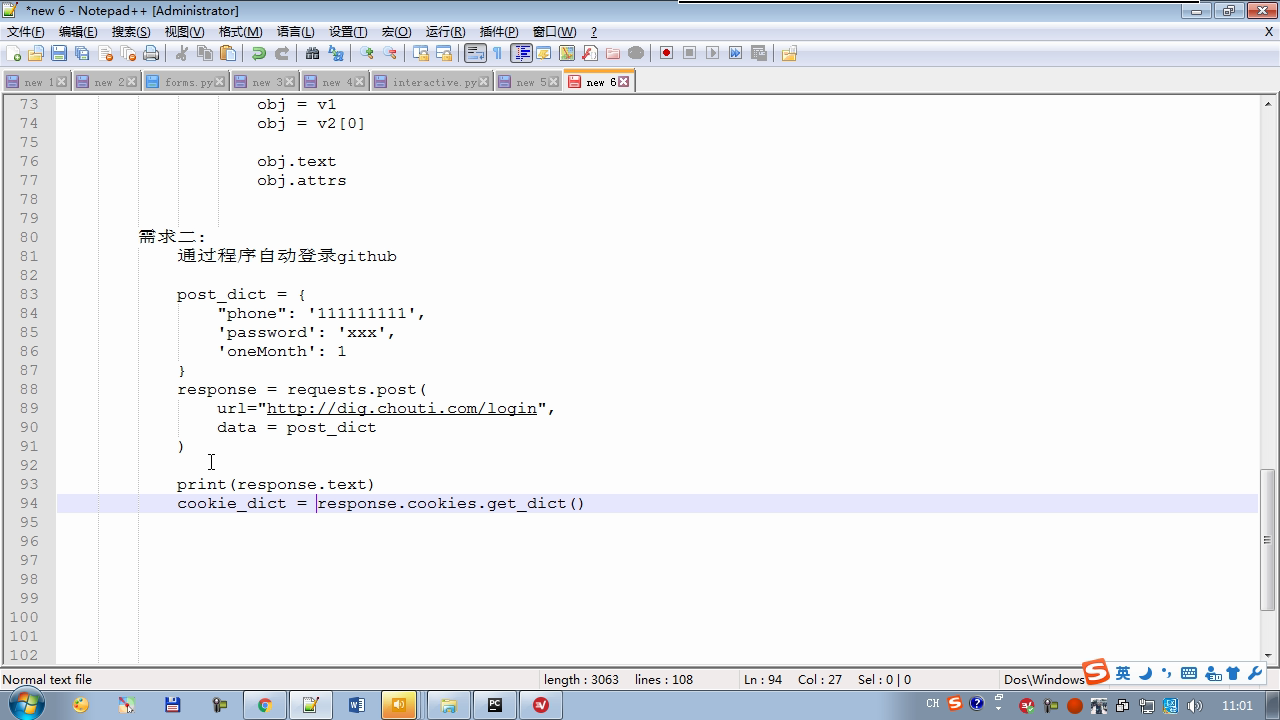Toggle Show All Characters pilcrow button

point(497,53)
